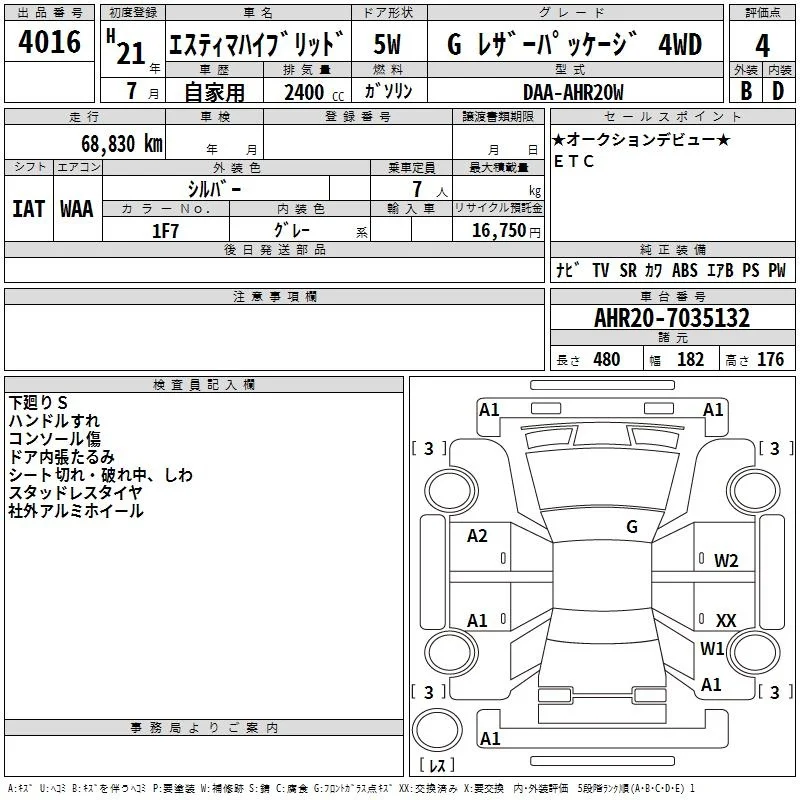Click the ABS equipment code

tap(685, 270)
